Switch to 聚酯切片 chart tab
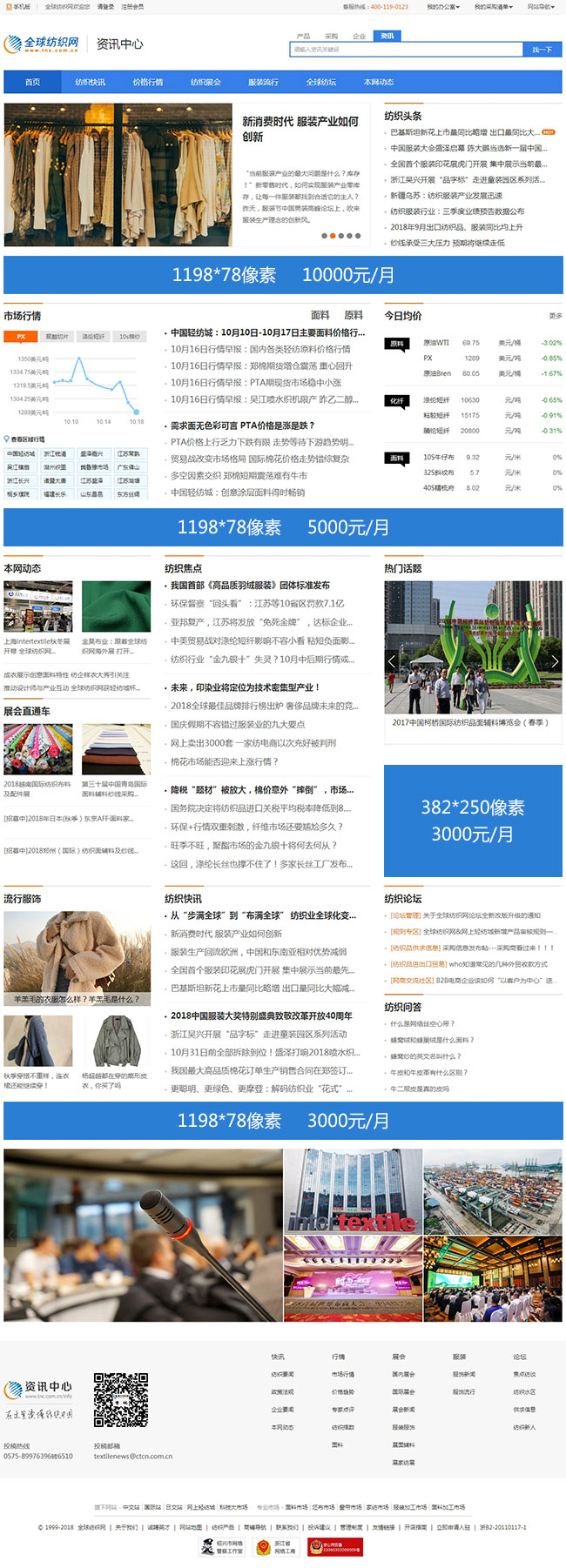 57,336
